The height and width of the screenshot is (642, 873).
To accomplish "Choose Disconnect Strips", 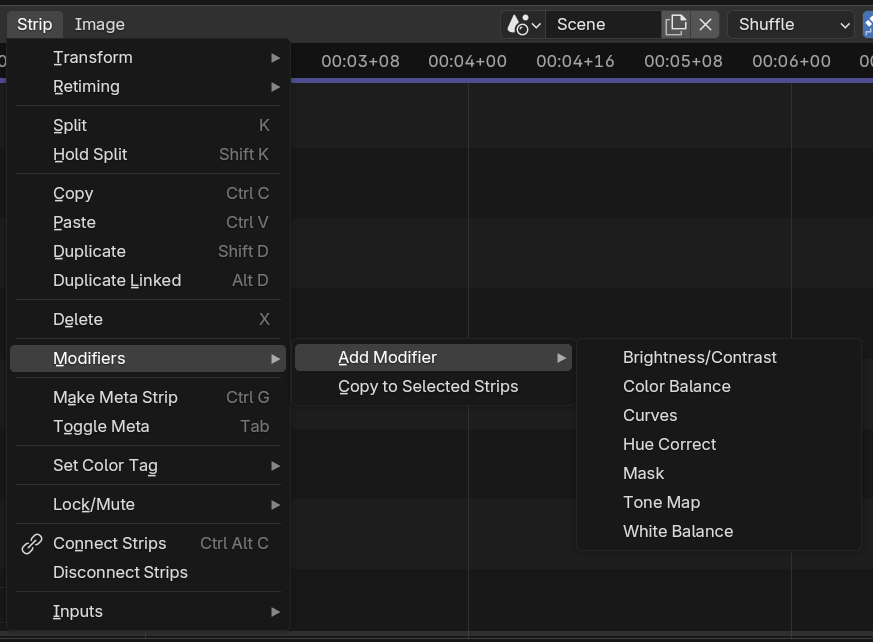I will [148, 572].
